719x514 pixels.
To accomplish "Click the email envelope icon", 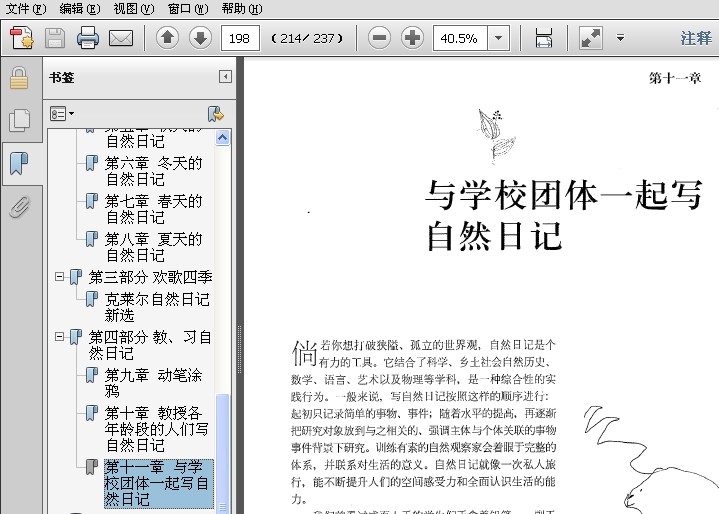I will 121,38.
